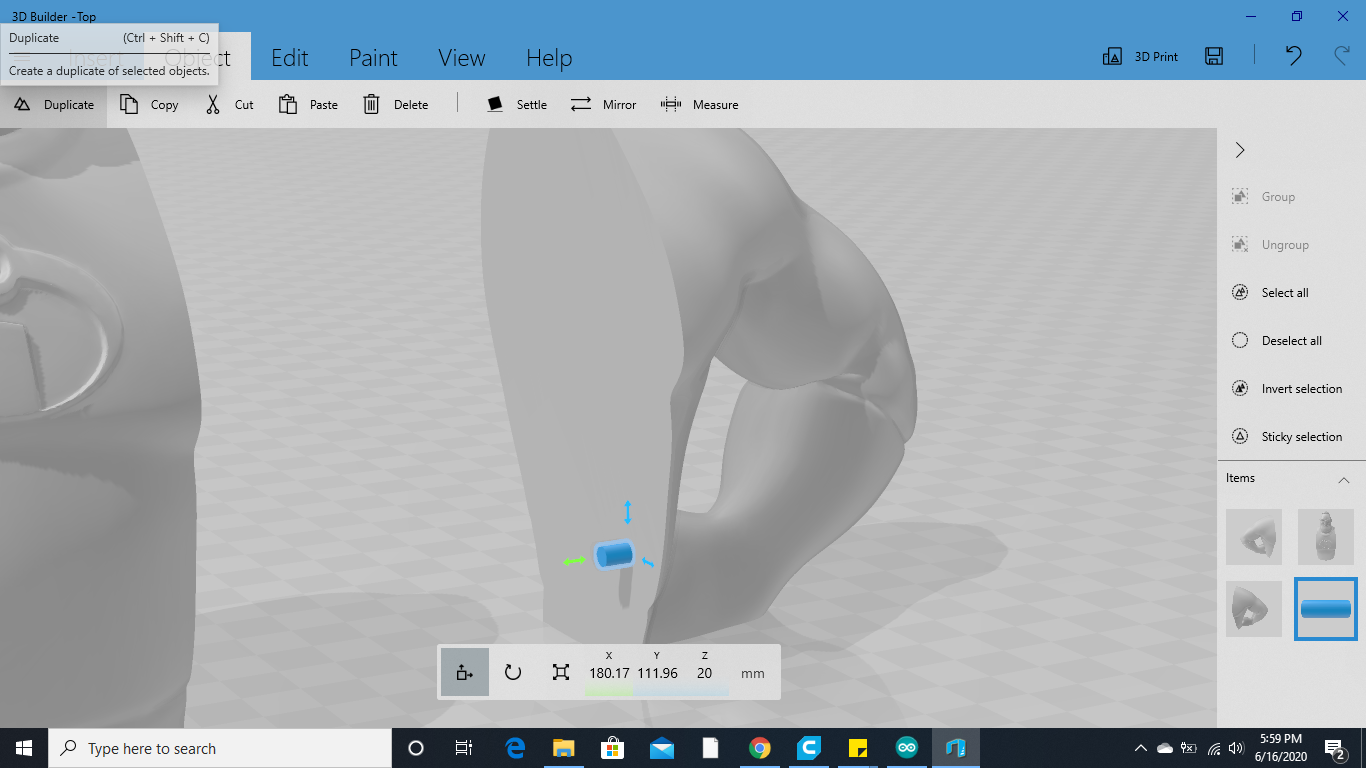Save the project
This screenshot has width=1366, height=768.
tap(1214, 57)
